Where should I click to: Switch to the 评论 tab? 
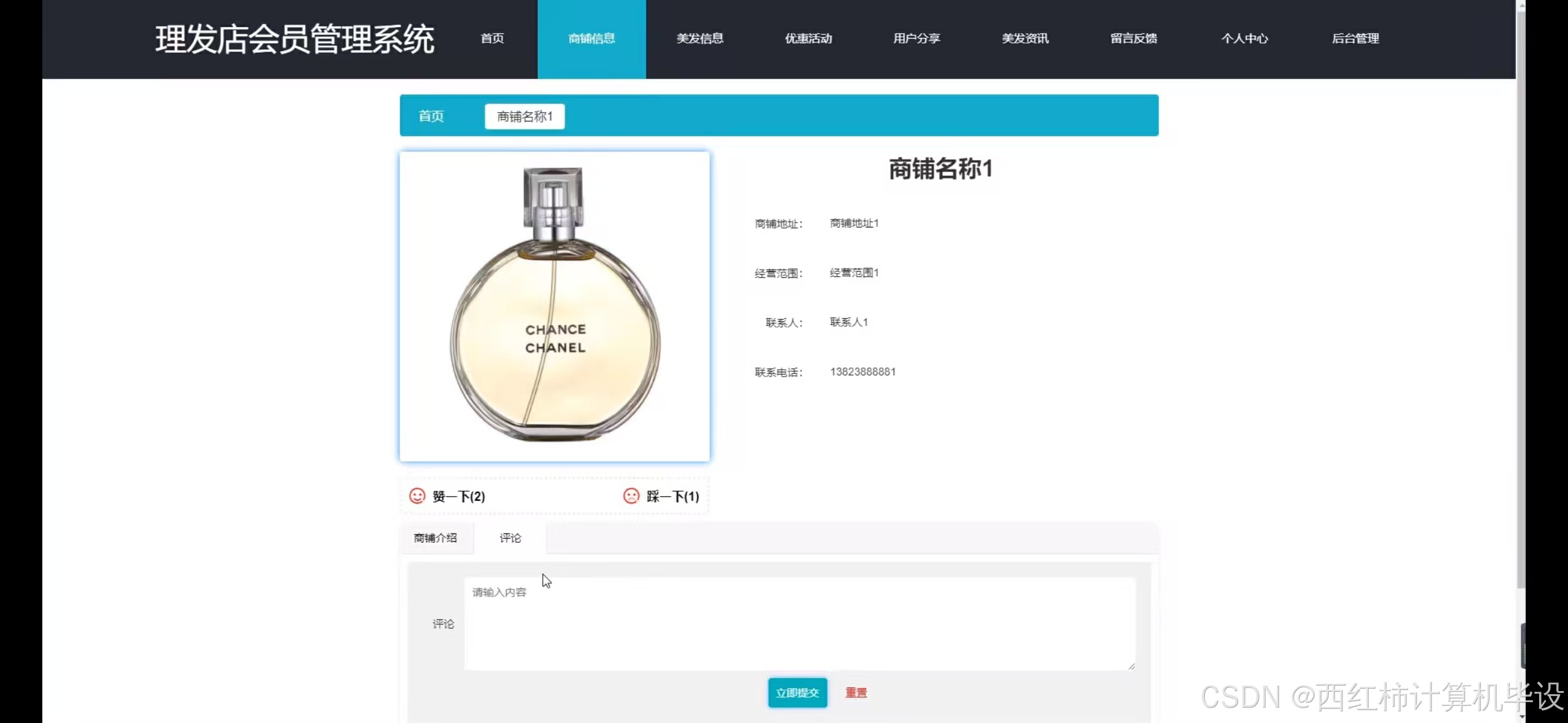[x=510, y=538]
